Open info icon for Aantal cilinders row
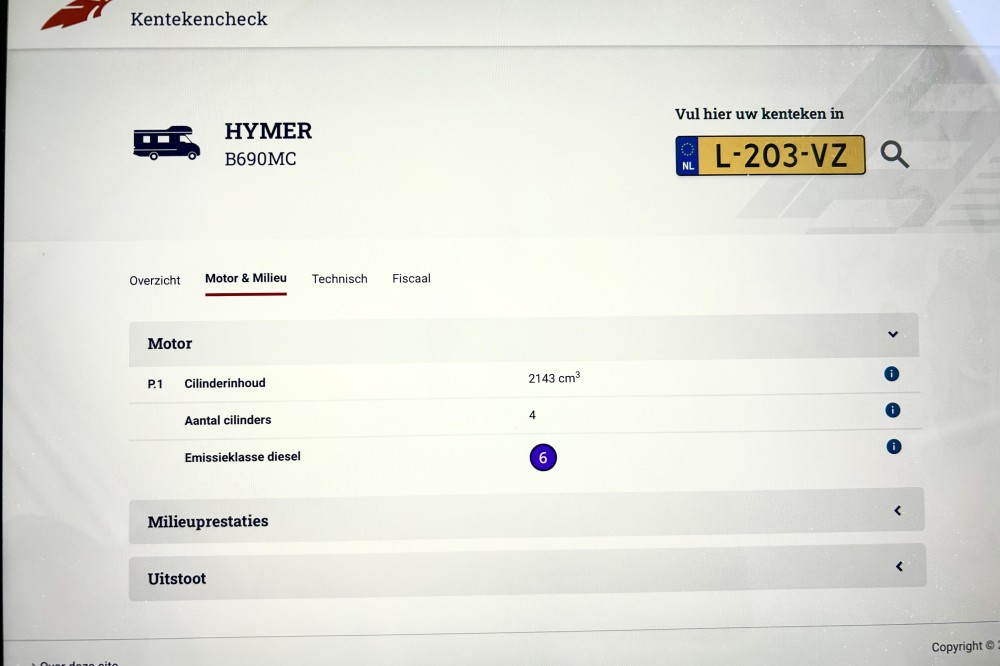 893,410
